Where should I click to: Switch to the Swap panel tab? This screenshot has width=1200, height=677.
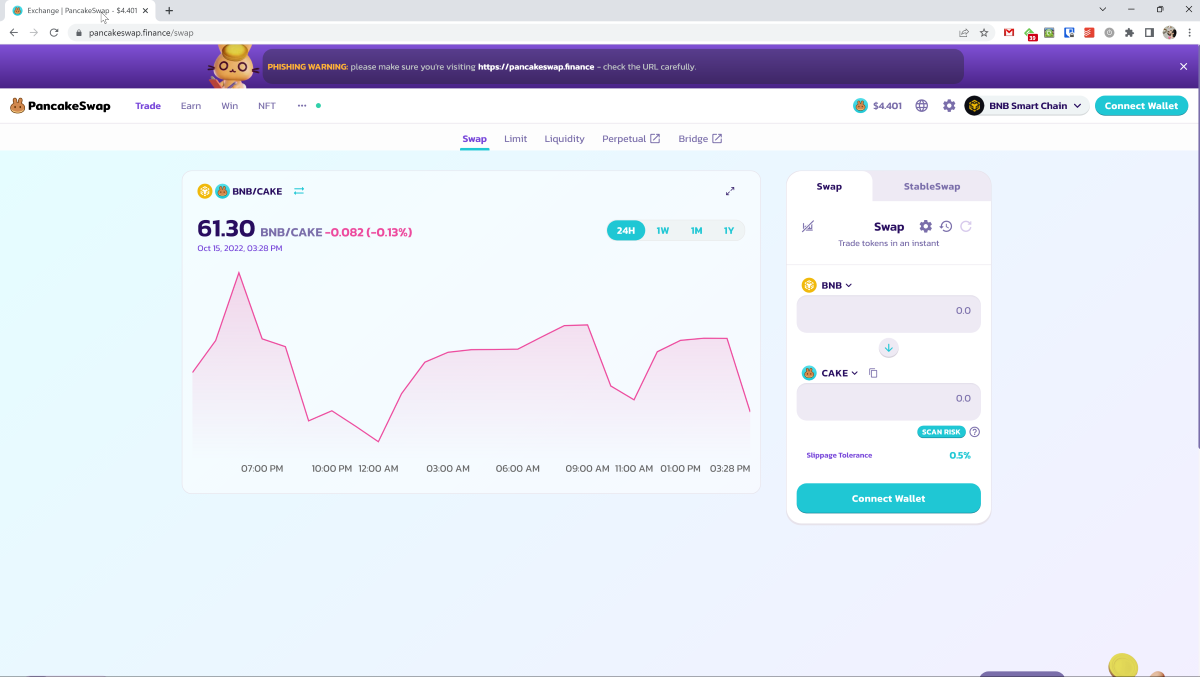click(x=829, y=186)
